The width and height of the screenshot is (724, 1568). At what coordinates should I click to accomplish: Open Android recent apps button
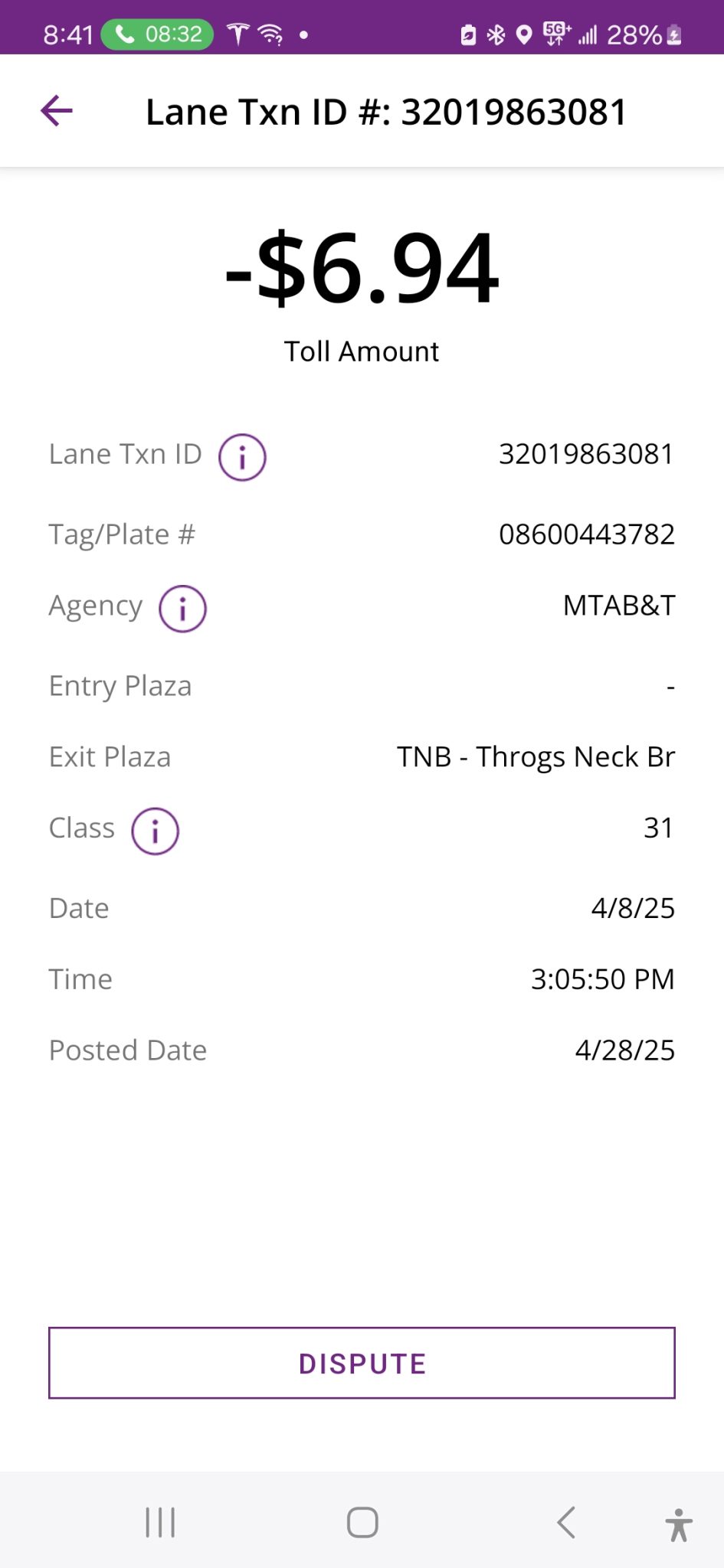coord(160,1522)
